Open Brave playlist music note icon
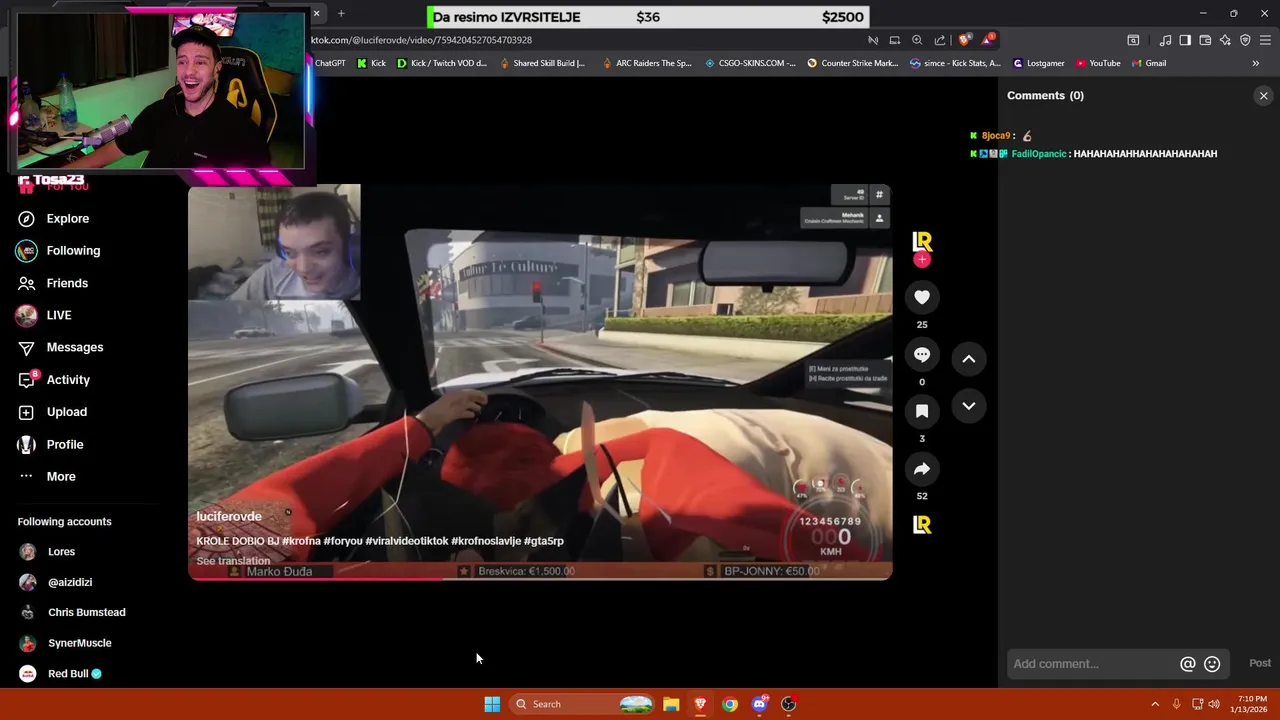This screenshot has height=720, width=1280. (1165, 40)
